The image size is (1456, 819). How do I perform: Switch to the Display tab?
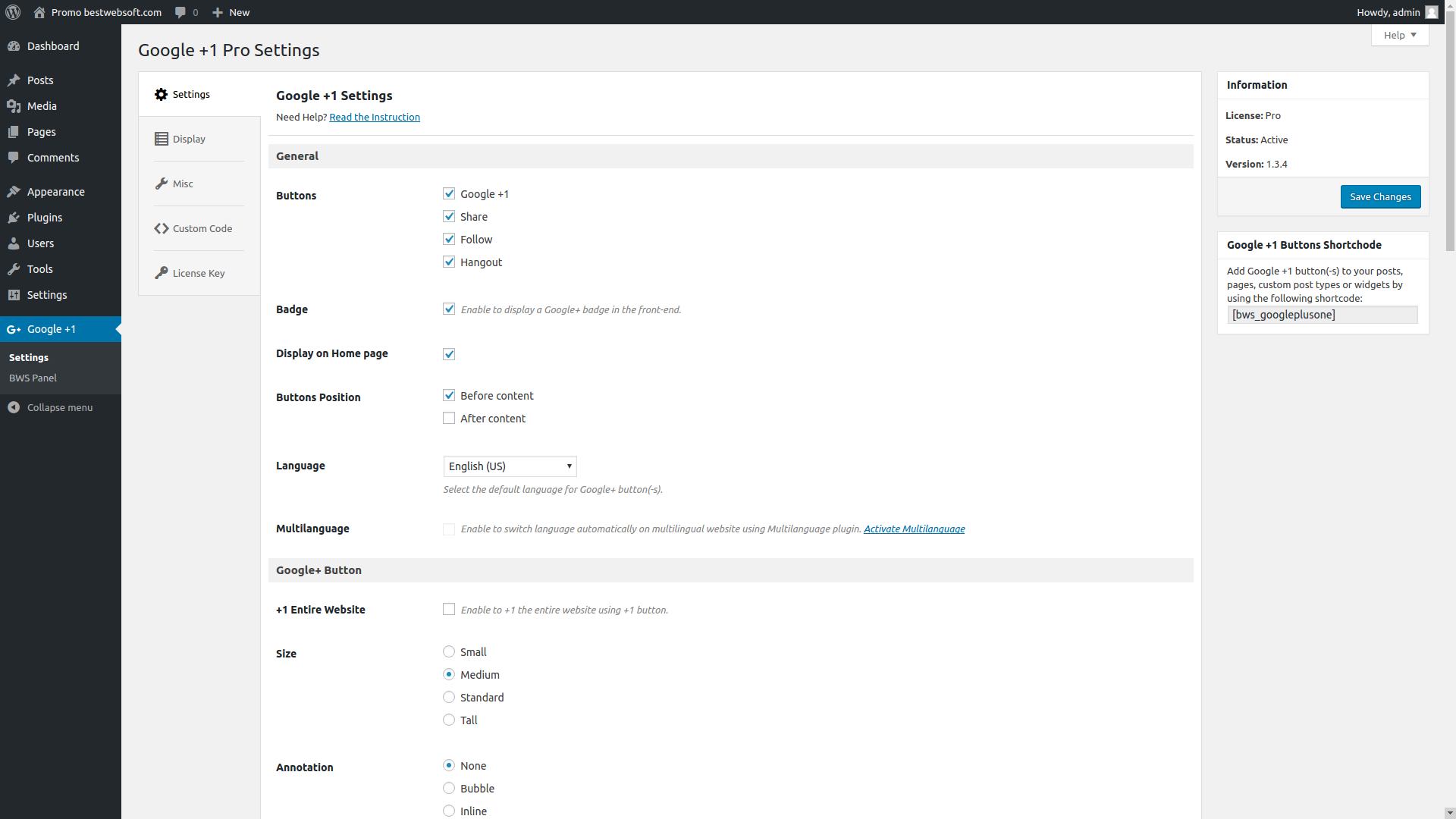(x=190, y=139)
